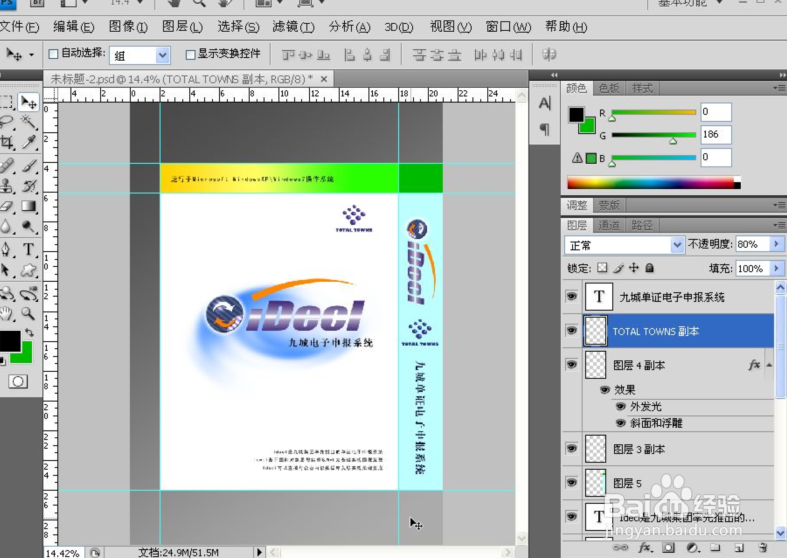
Task: Select the Blur tool
Action: [7, 227]
